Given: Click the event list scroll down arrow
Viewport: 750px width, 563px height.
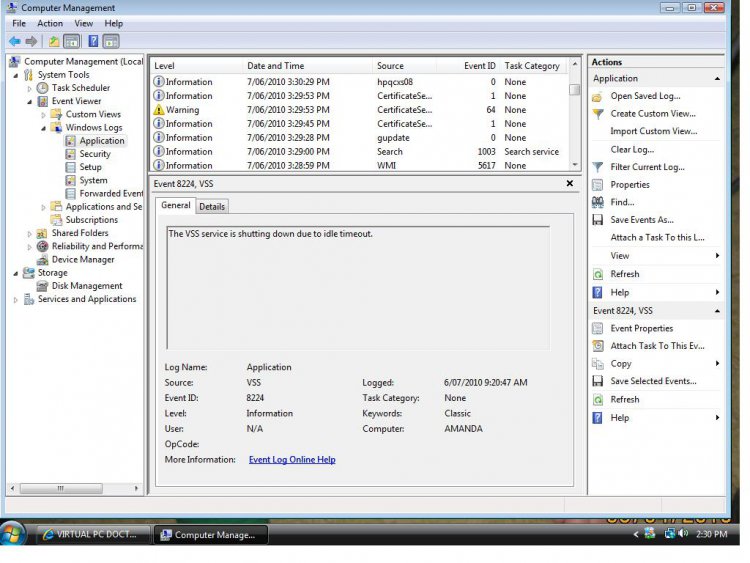Looking at the screenshot, I should tap(575, 165).
